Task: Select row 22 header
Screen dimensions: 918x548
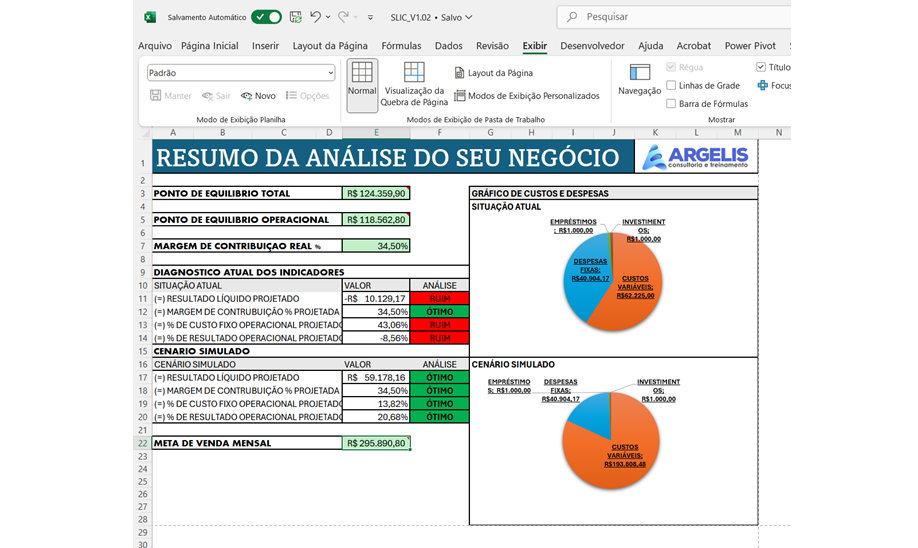Action: coord(143,443)
